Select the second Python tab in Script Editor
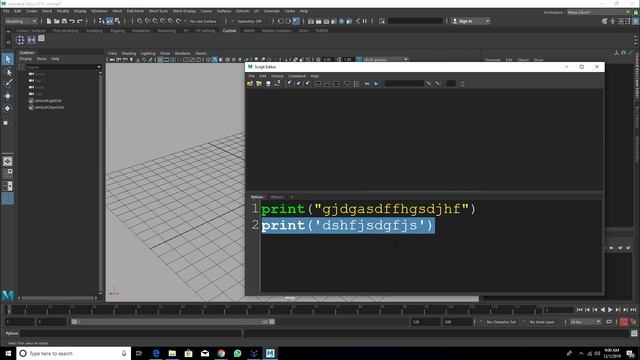This screenshot has height=360, width=640. point(277,197)
